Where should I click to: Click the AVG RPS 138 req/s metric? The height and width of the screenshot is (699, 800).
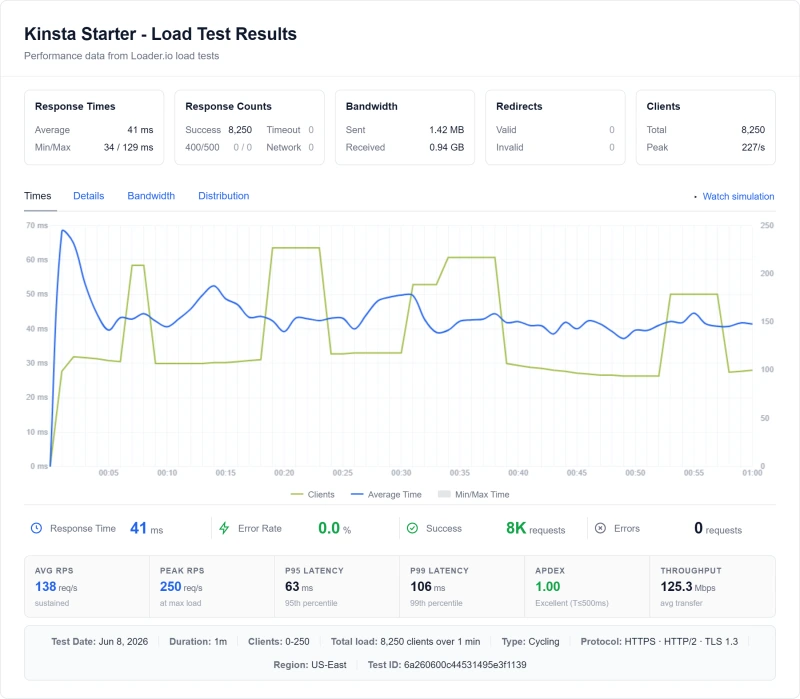[87, 586]
